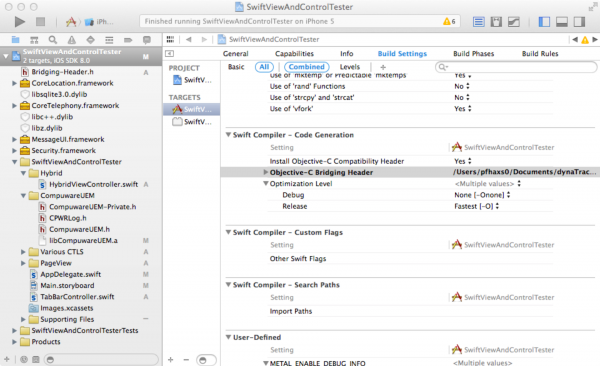Screen dimensions: 600x366
Task: Toggle the Debug area visibility
Action: pyautogui.click(x=561, y=22)
